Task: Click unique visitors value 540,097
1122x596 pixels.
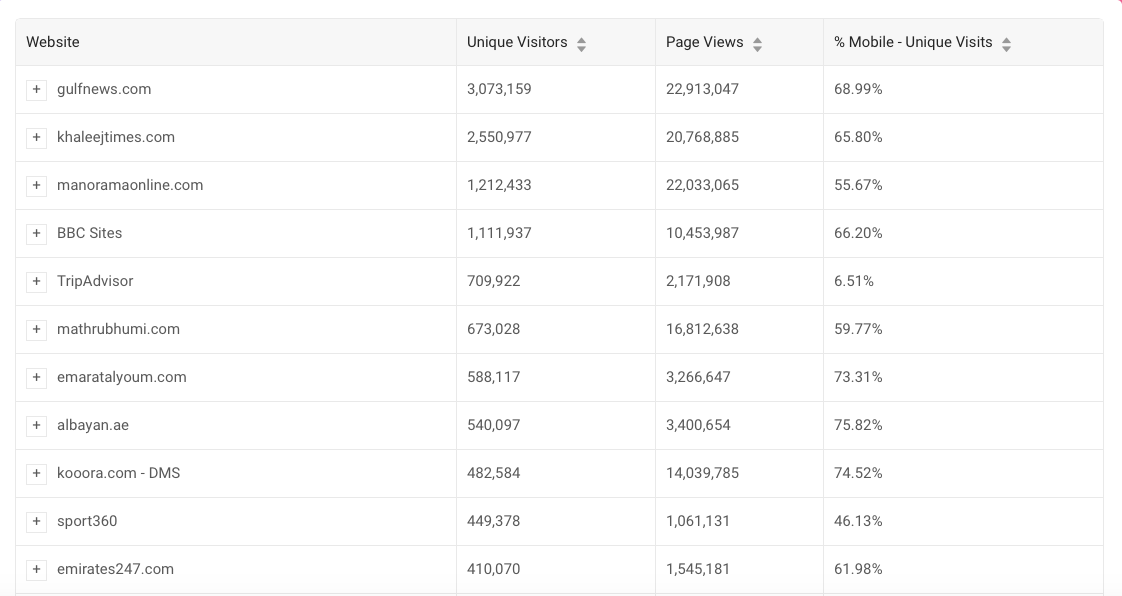Action: [494, 425]
